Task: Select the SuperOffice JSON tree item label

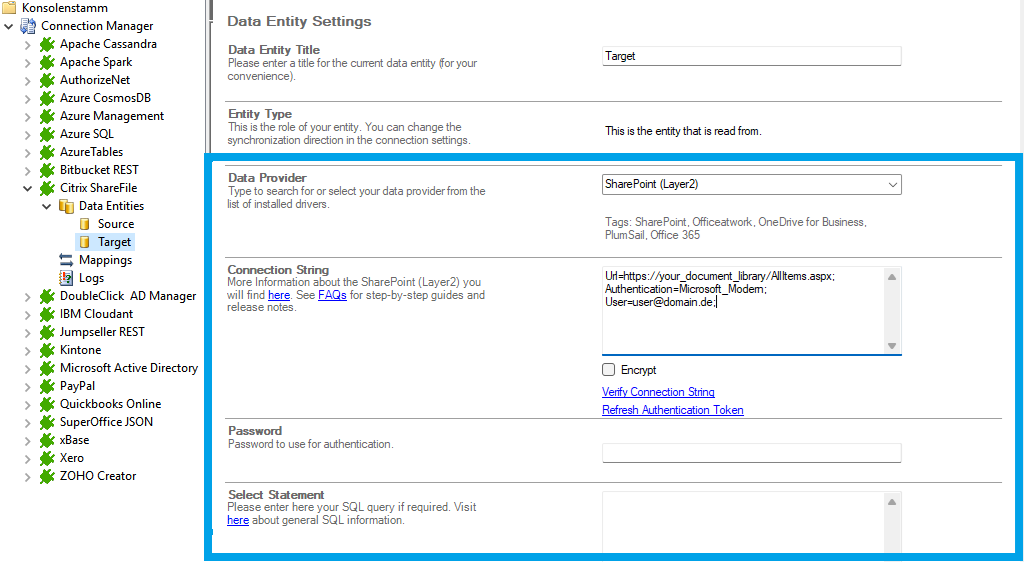Action: [106, 422]
